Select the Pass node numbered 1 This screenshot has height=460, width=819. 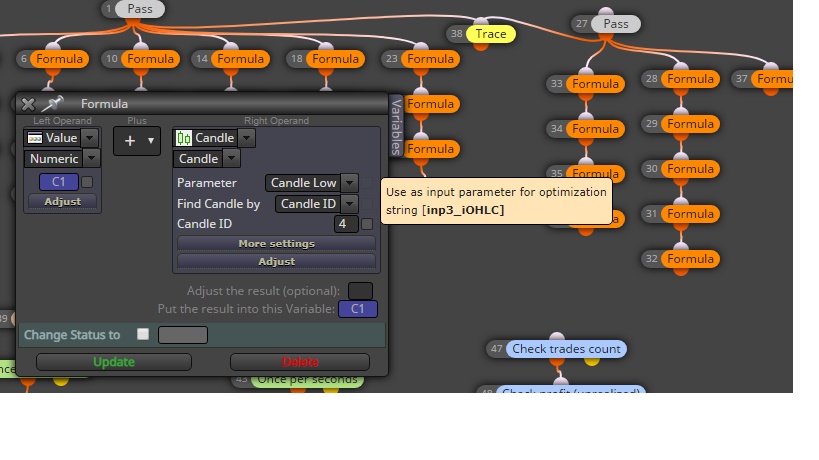pos(140,9)
